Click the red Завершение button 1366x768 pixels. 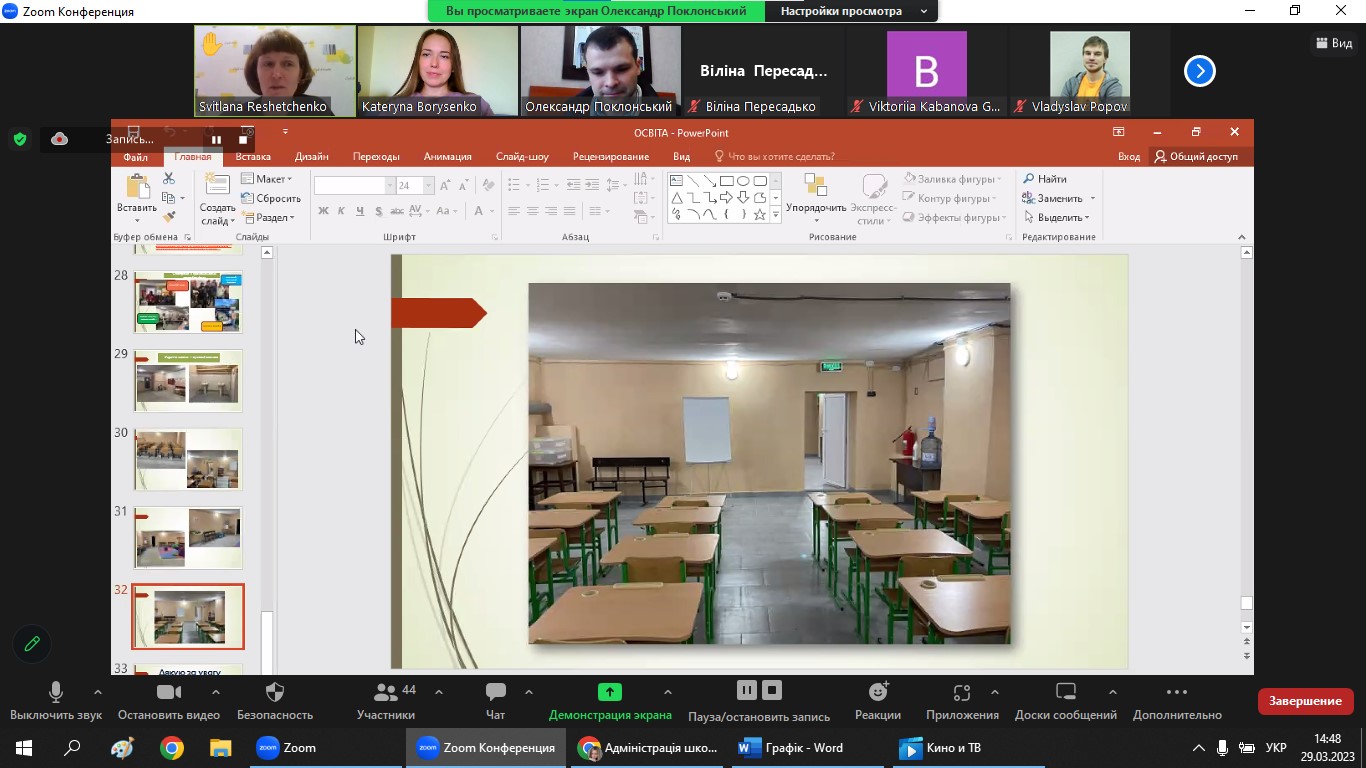pyautogui.click(x=1305, y=701)
